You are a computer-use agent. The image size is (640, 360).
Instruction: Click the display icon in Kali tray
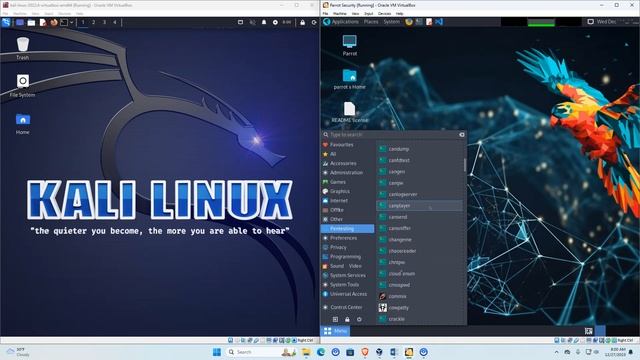click(240, 22)
